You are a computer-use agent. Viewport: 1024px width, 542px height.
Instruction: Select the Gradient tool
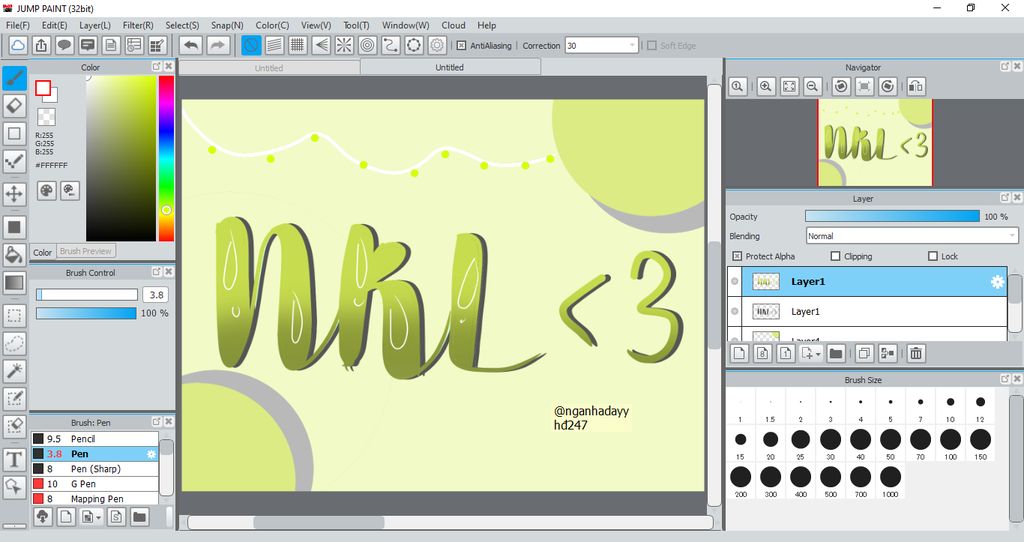14,283
